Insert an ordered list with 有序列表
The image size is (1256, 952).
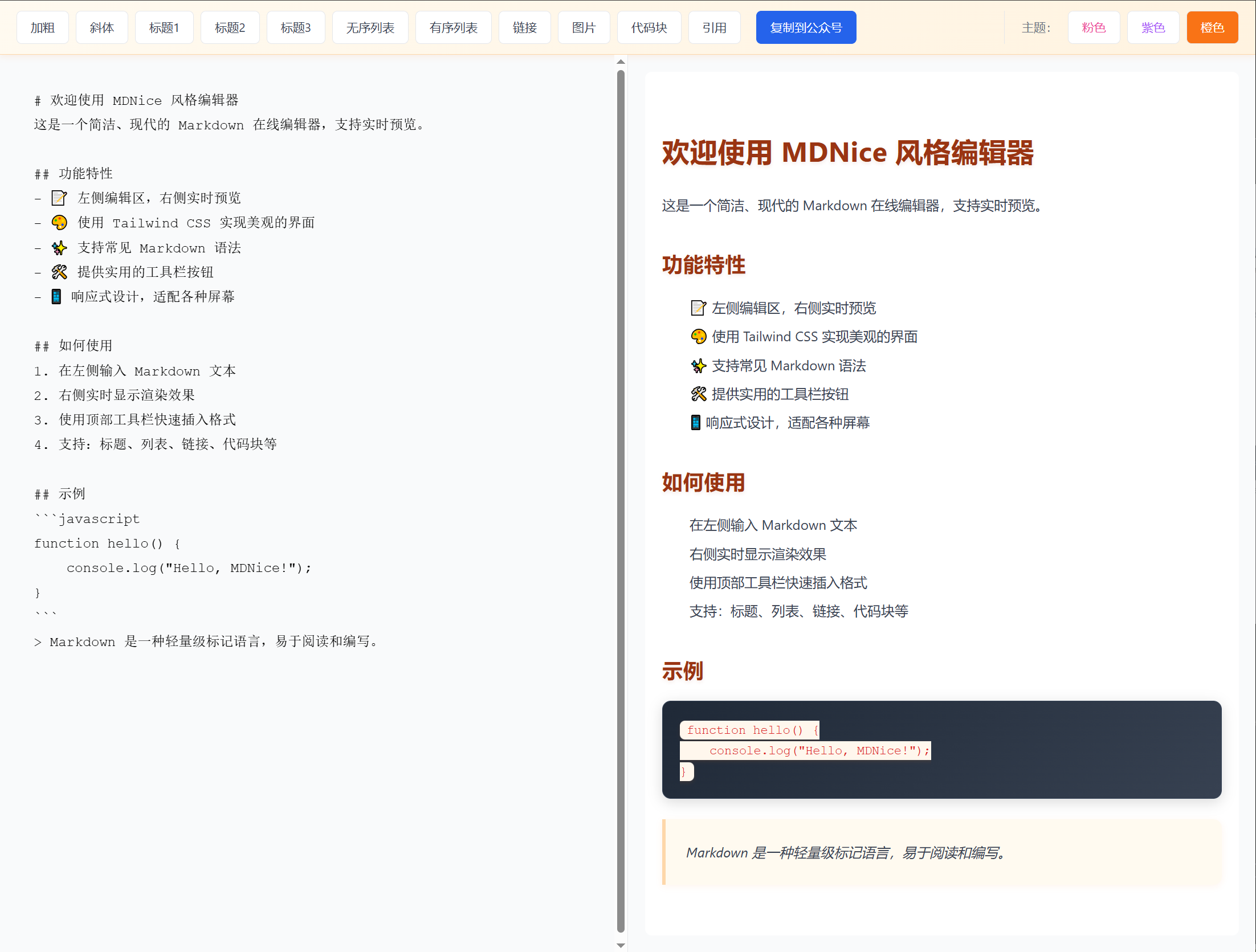coord(453,27)
